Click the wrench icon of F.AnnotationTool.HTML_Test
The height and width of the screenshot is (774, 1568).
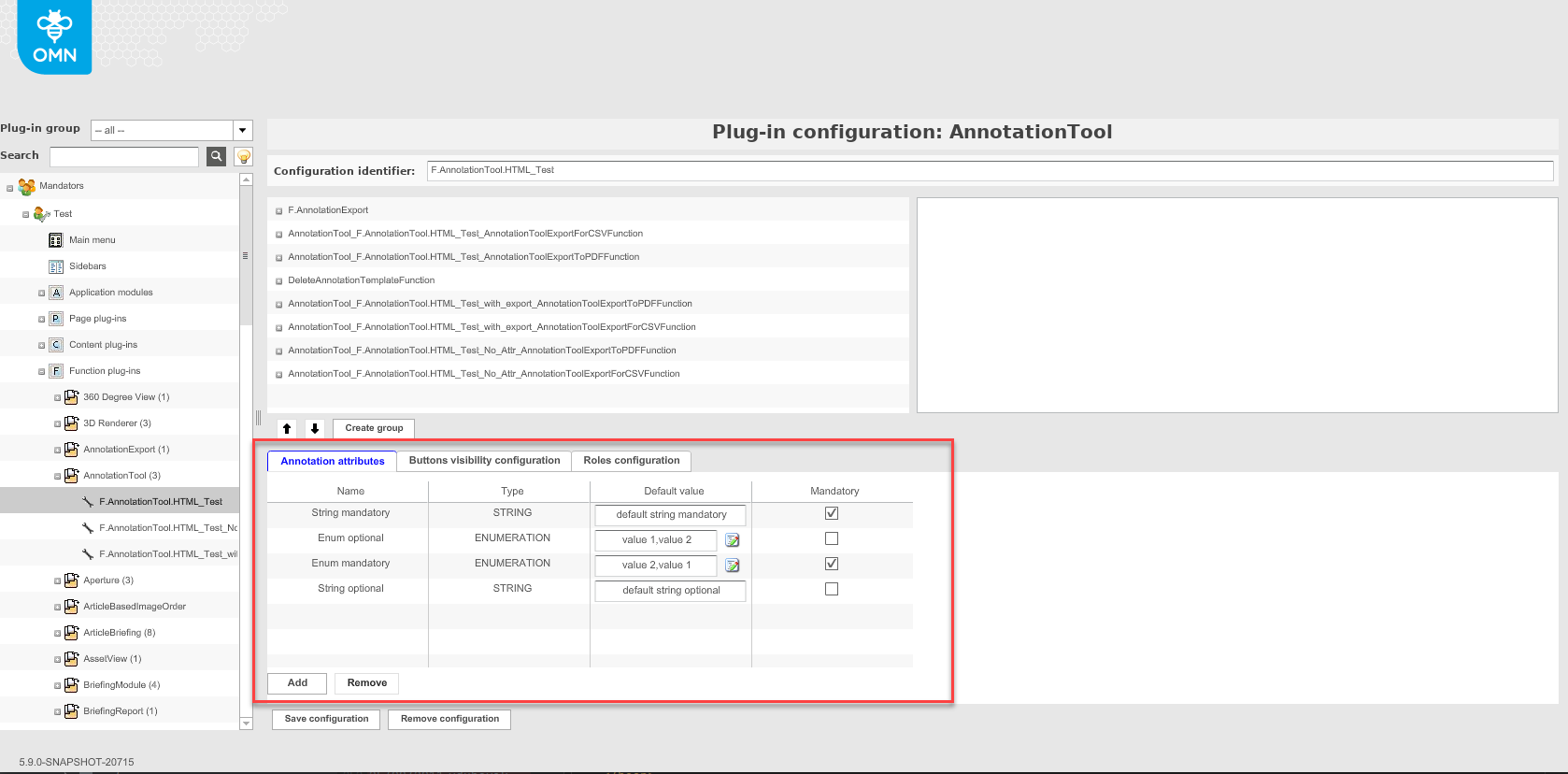[88, 502]
